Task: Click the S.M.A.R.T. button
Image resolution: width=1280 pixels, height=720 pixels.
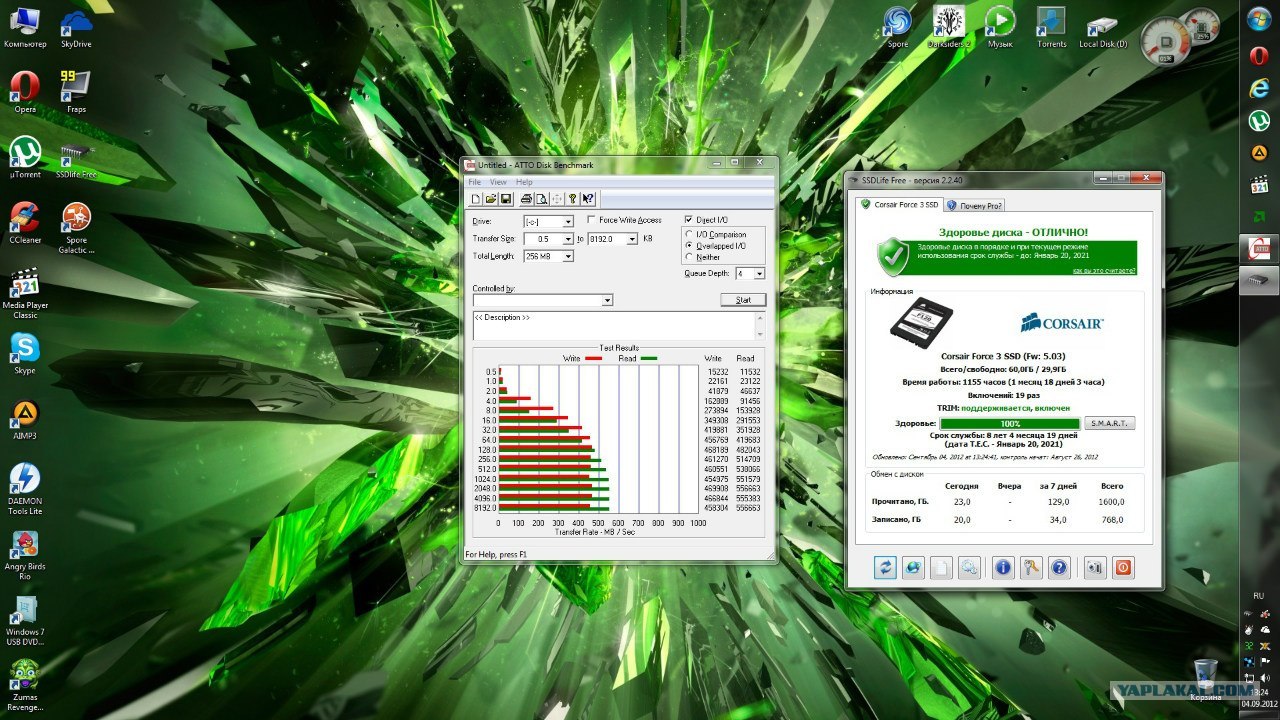Action: (1109, 424)
